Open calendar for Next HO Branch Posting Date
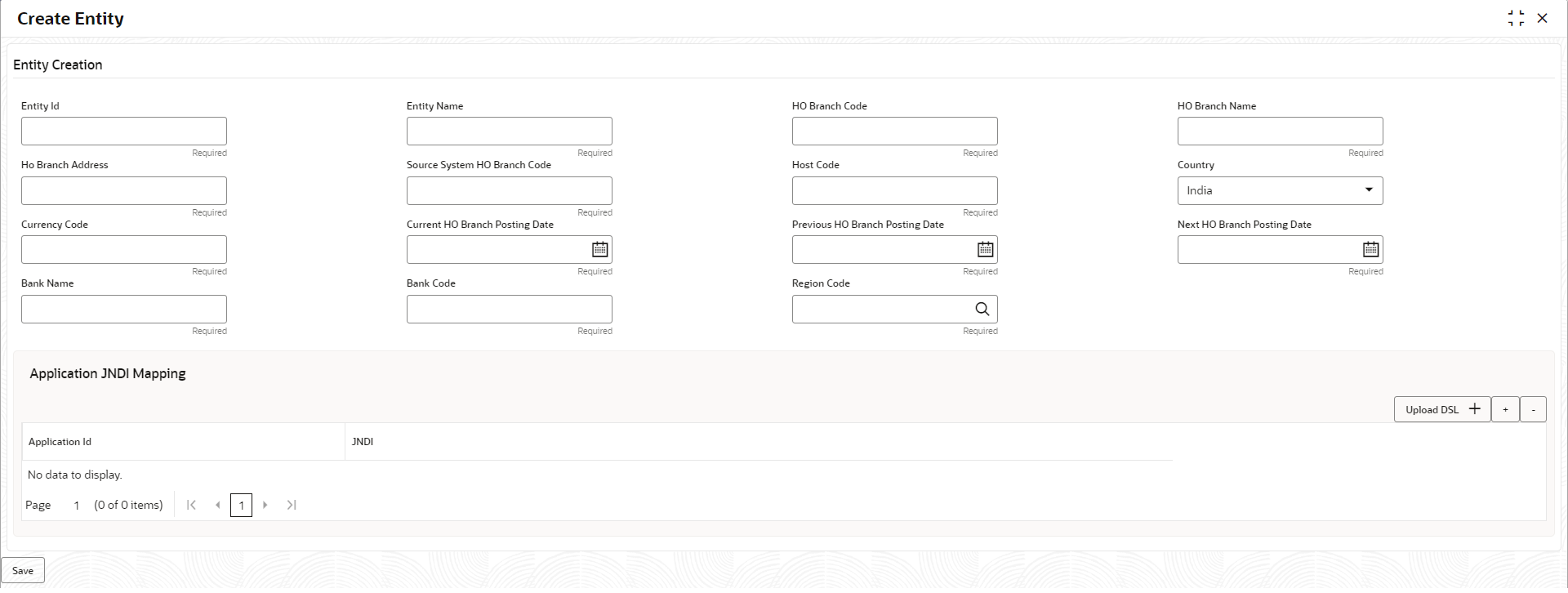 pyautogui.click(x=1371, y=250)
